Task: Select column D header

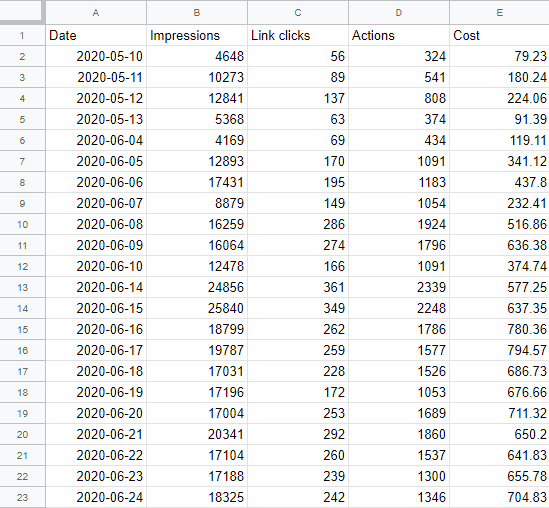Action: [x=398, y=13]
